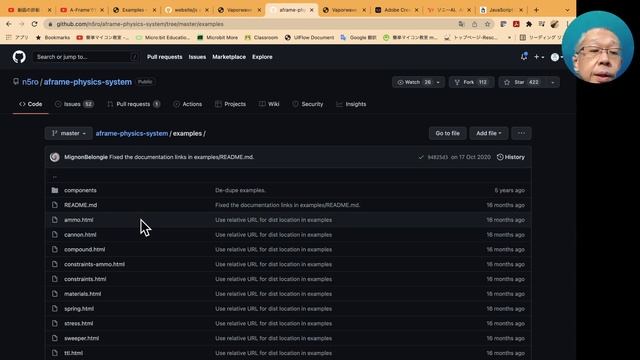Switch to the Code tab

pos(31,104)
